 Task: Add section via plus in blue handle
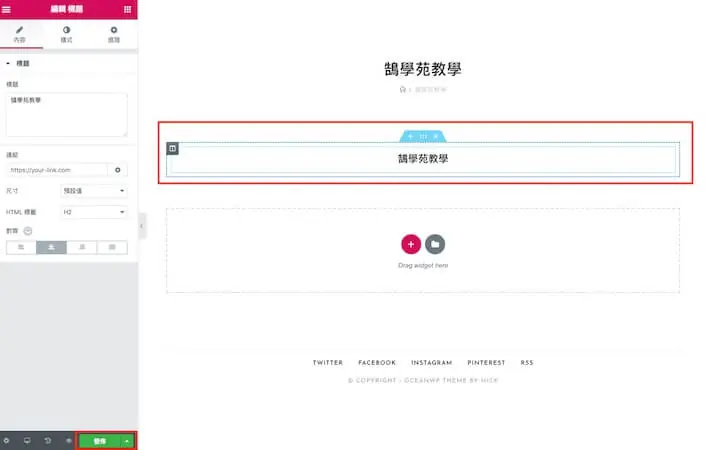(410, 136)
